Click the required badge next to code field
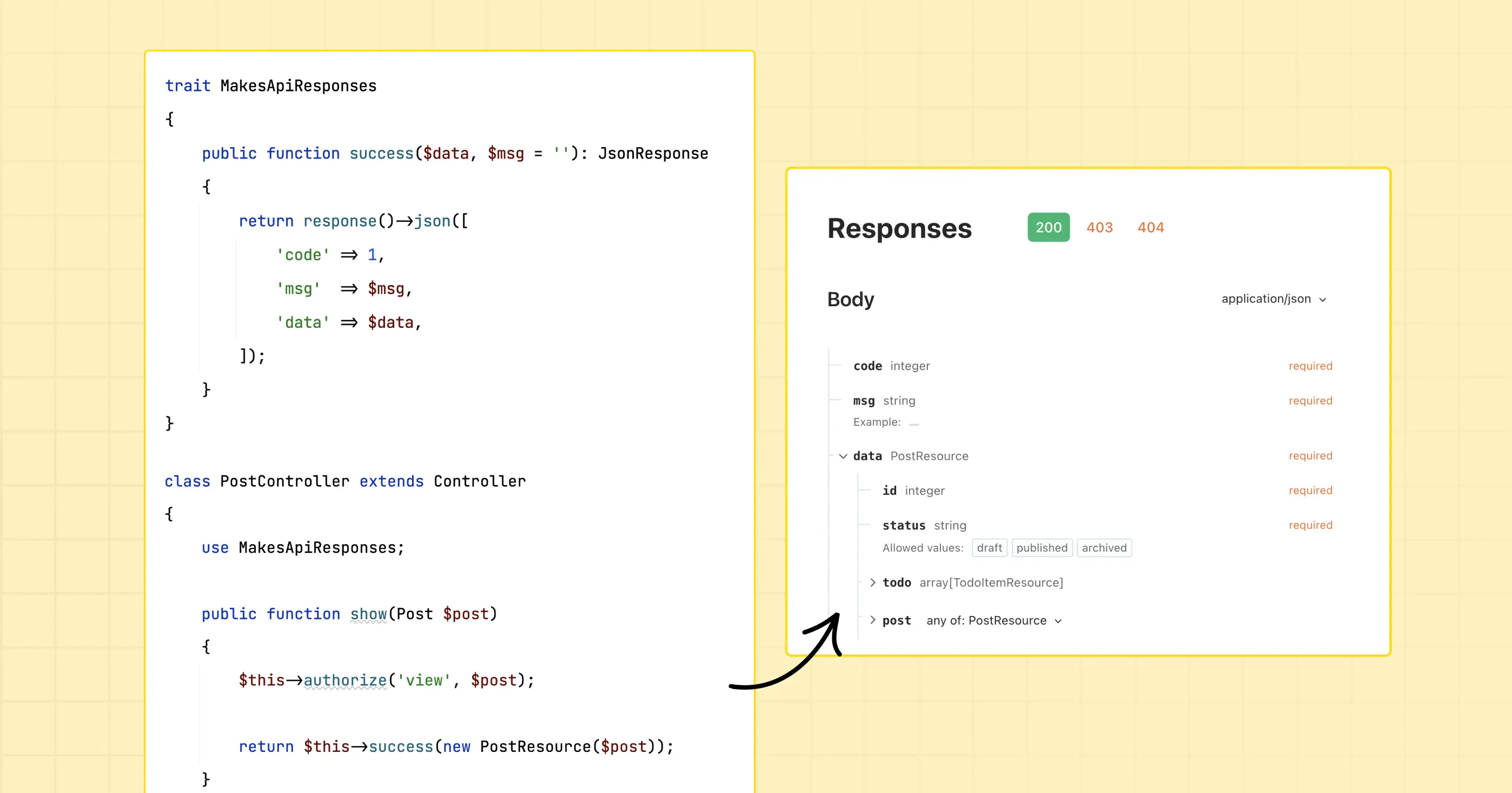The width and height of the screenshot is (1512, 793). pos(1310,365)
